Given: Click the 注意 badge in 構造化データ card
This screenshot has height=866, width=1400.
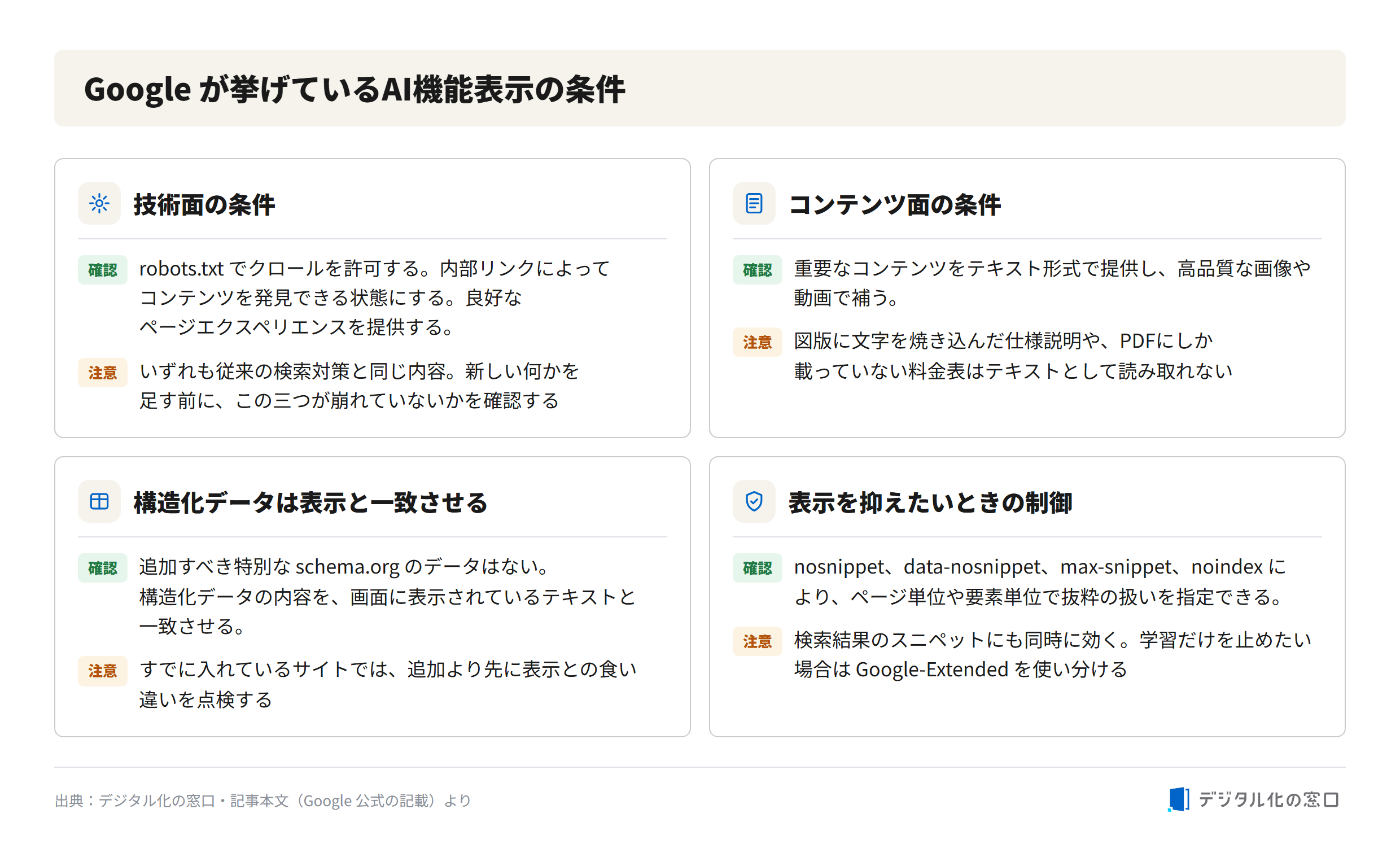Looking at the screenshot, I should (103, 671).
